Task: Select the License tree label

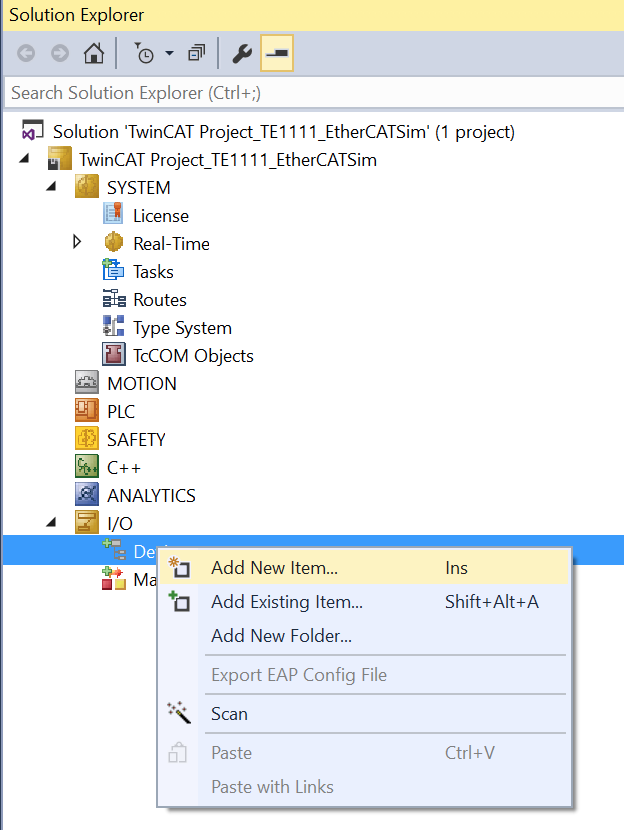Action: coord(161,215)
